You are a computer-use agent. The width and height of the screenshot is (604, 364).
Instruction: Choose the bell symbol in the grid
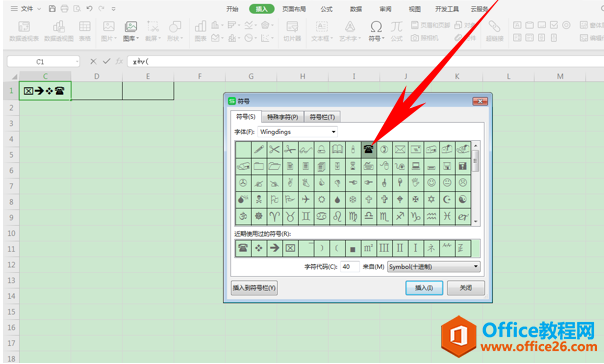[321, 149]
